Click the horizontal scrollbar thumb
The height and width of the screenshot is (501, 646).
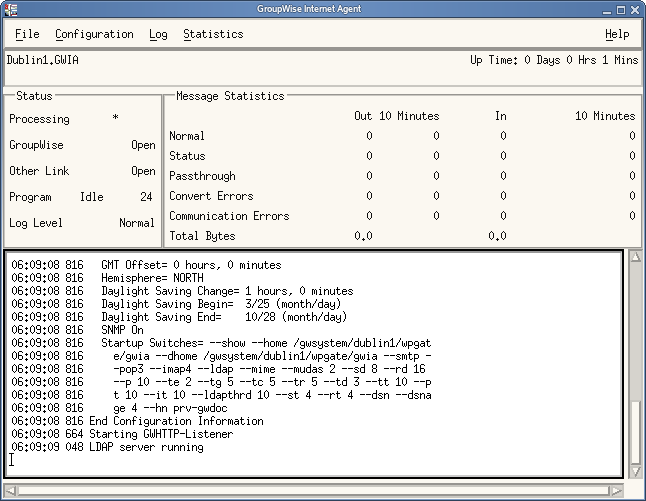(x=314, y=490)
